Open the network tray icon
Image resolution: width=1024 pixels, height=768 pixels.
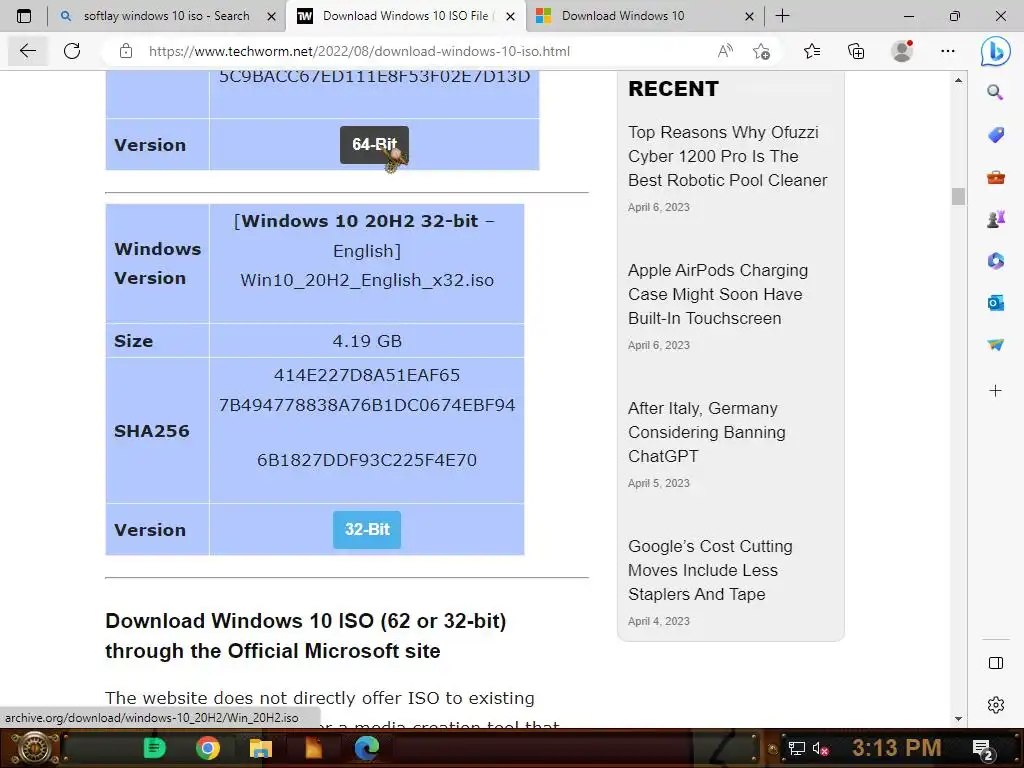pos(796,748)
